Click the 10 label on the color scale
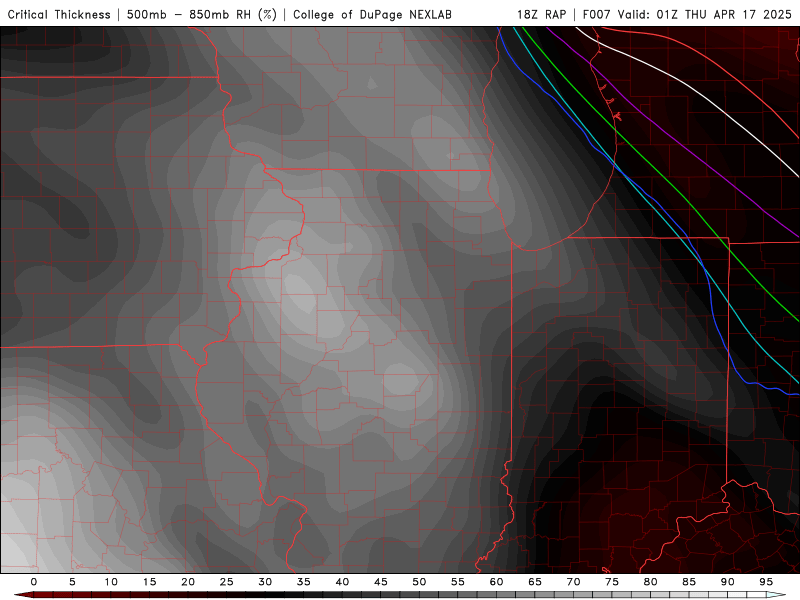The image size is (800, 600). (x=111, y=582)
